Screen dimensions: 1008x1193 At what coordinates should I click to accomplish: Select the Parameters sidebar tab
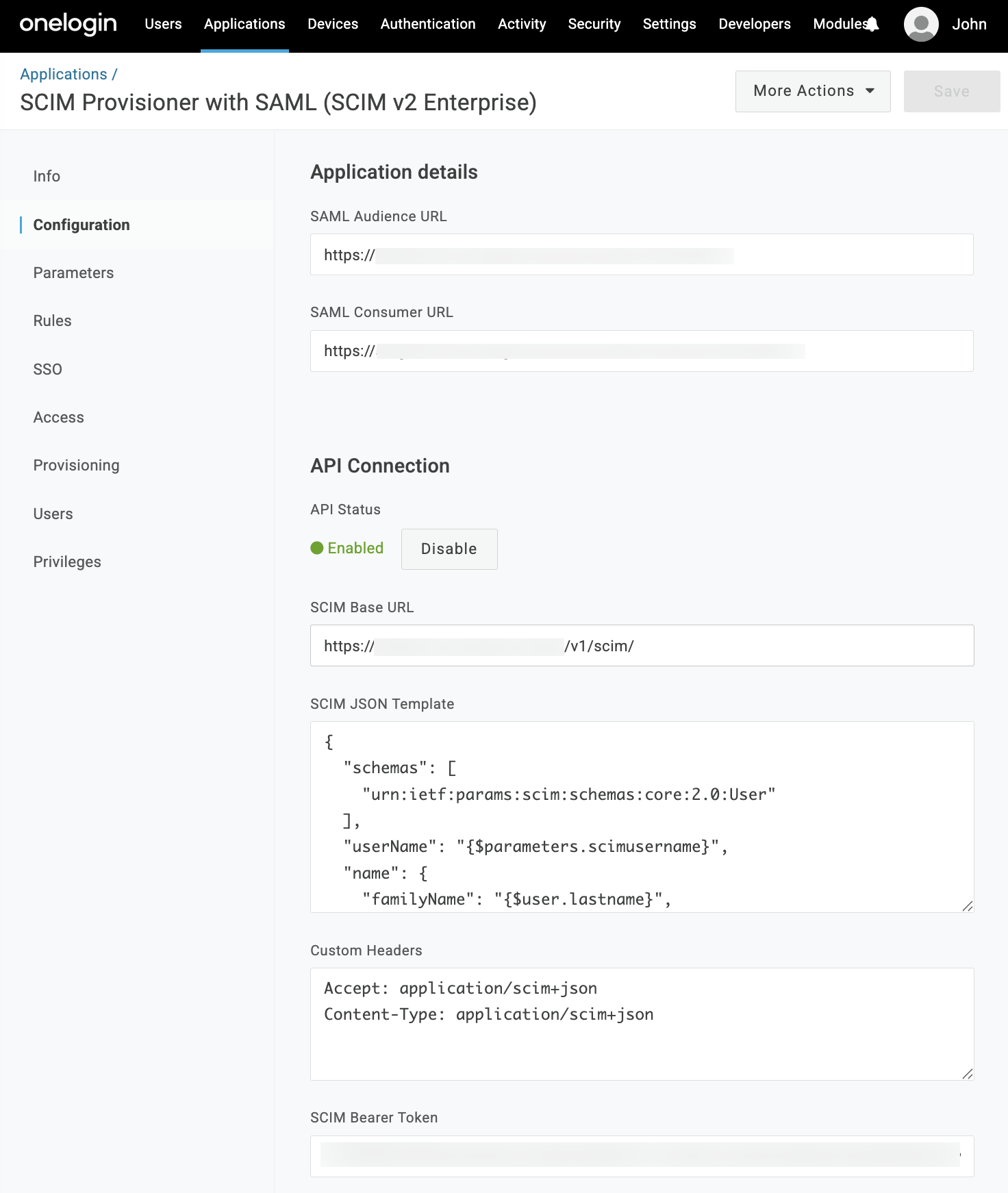(x=73, y=273)
